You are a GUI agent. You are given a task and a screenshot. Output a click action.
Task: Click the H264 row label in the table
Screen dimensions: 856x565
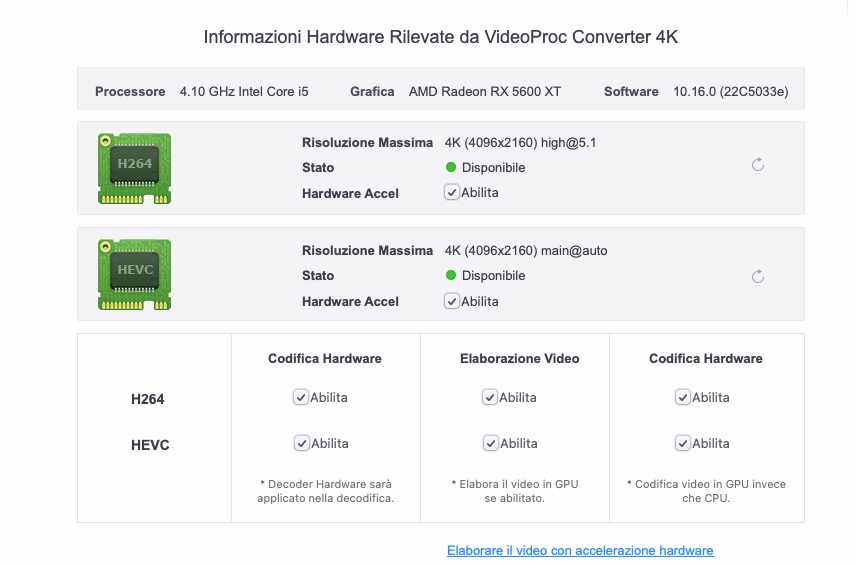point(147,399)
